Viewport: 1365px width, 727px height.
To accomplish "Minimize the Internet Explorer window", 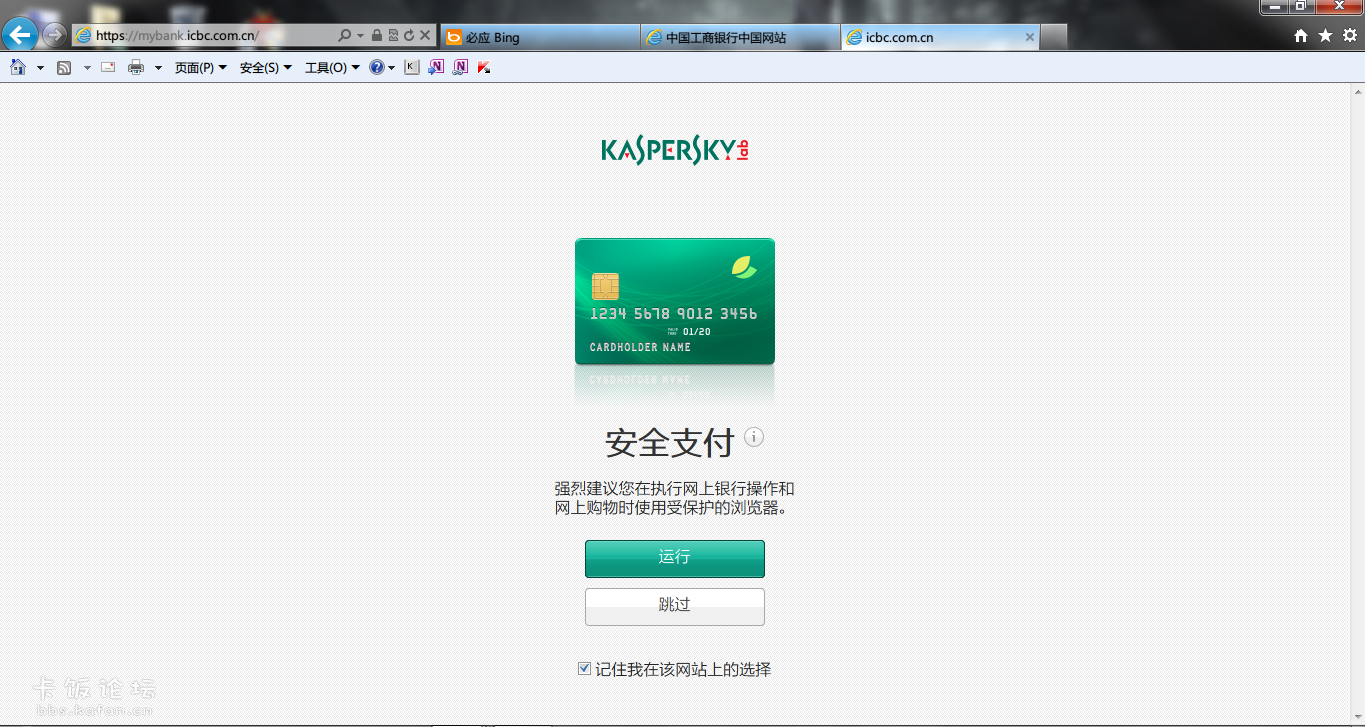I will click(x=1275, y=6).
